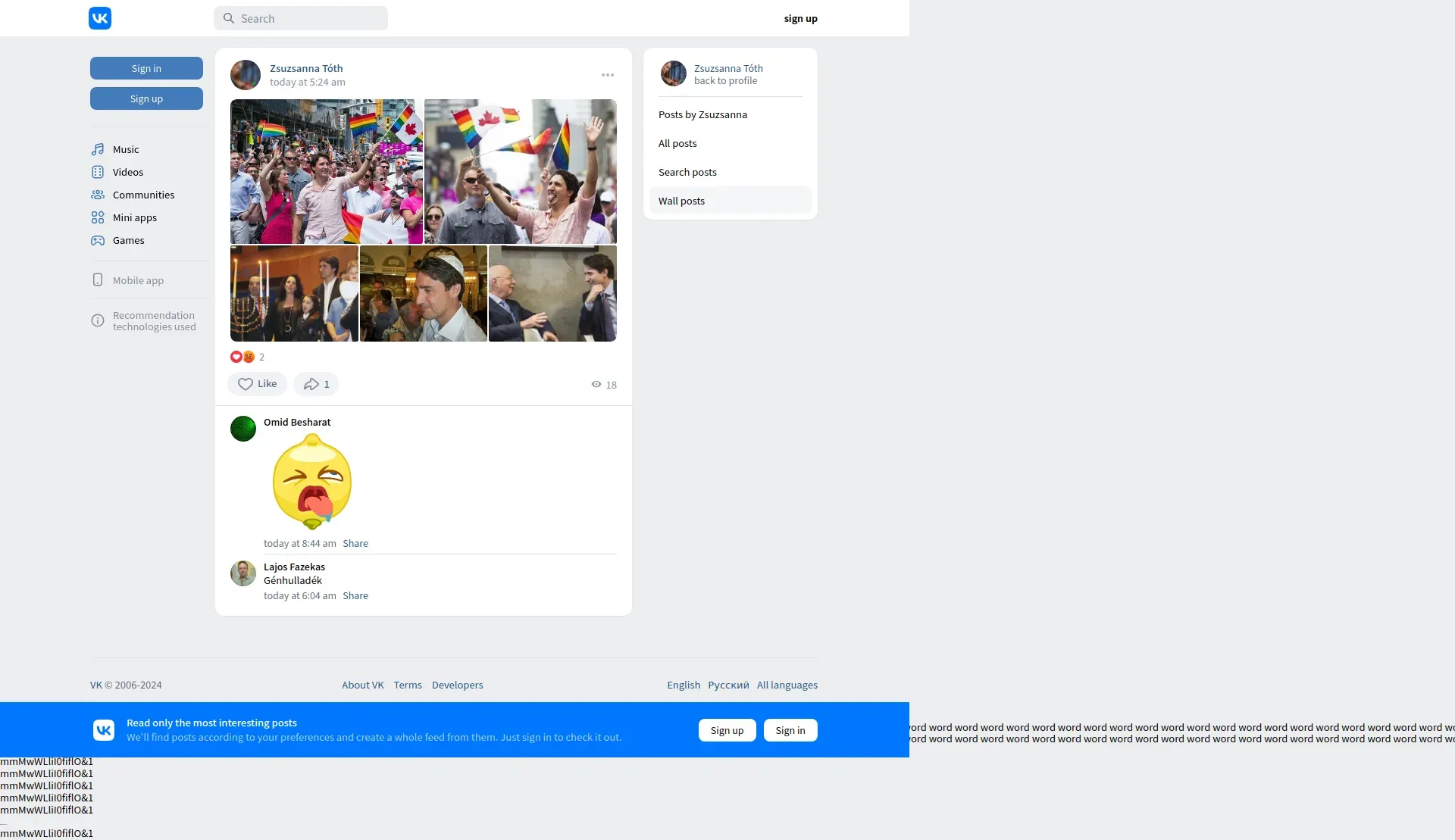The width and height of the screenshot is (1455, 840).
Task: Click Share under Lajos Fazekas comment
Action: click(355, 595)
